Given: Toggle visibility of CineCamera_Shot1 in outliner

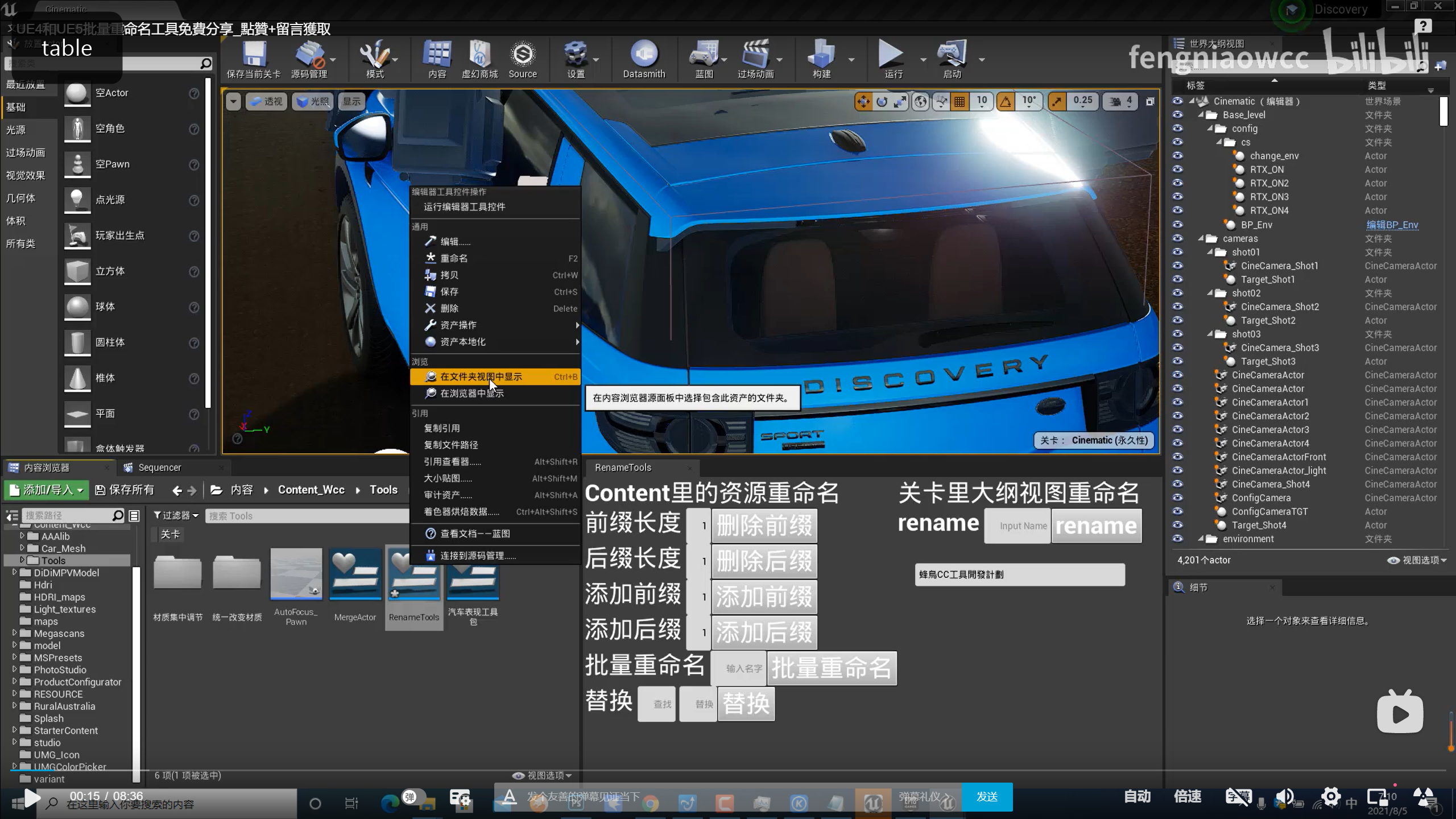Looking at the screenshot, I should (x=1177, y=265).
